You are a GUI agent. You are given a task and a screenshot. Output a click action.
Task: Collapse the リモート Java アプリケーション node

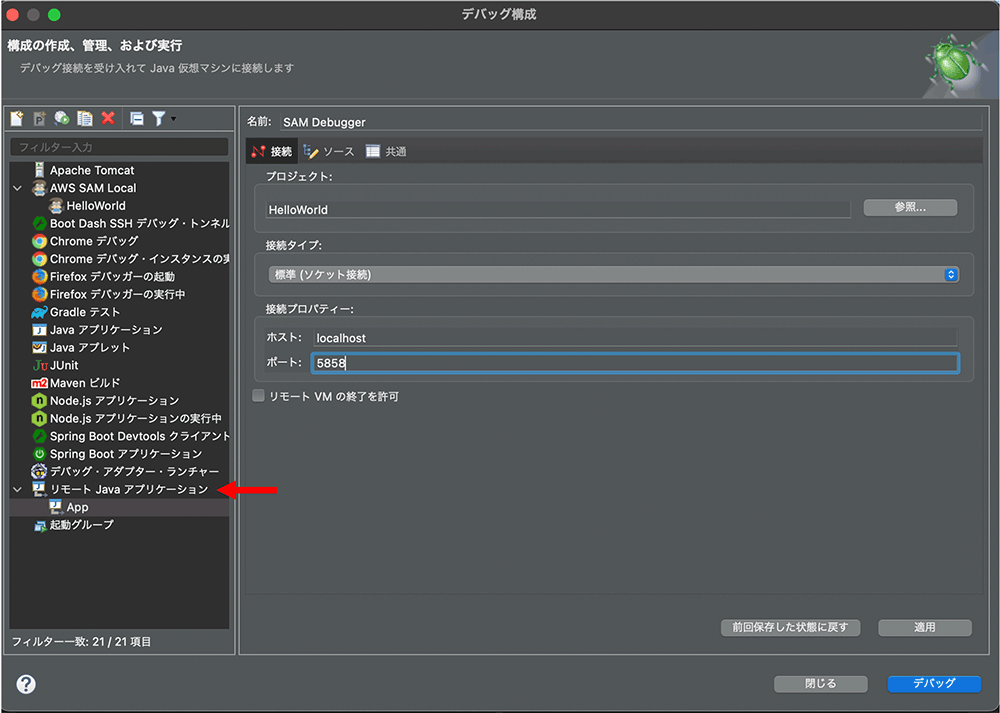(x=17, y=489)
